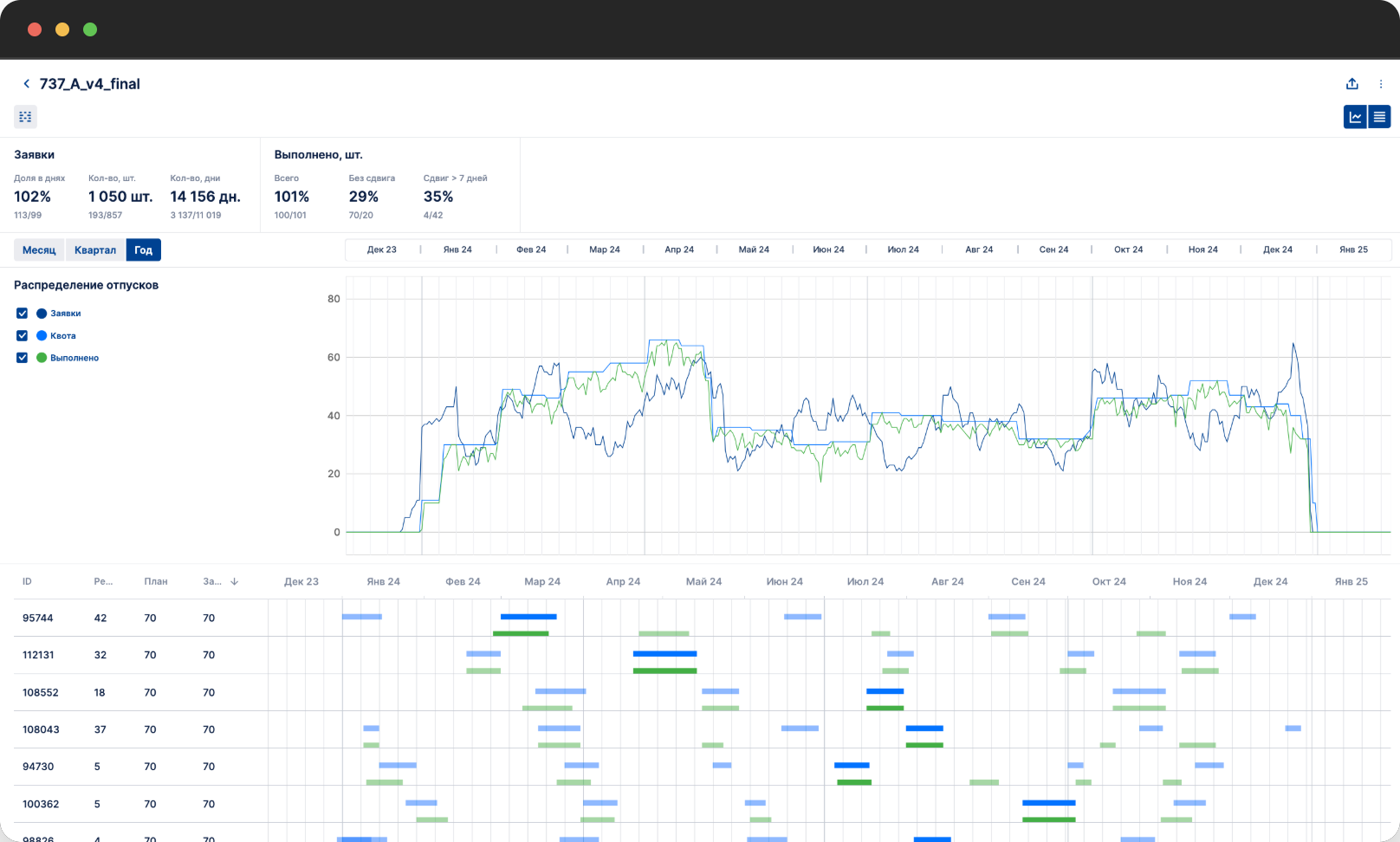Click the 29% without-shift value
1400x842 pixels.
364,197
